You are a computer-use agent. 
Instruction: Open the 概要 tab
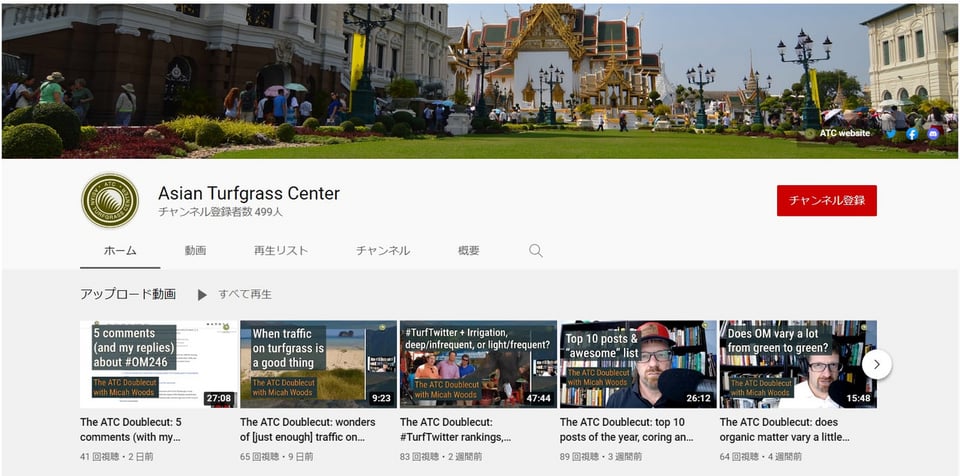click(x=469, y=251)
